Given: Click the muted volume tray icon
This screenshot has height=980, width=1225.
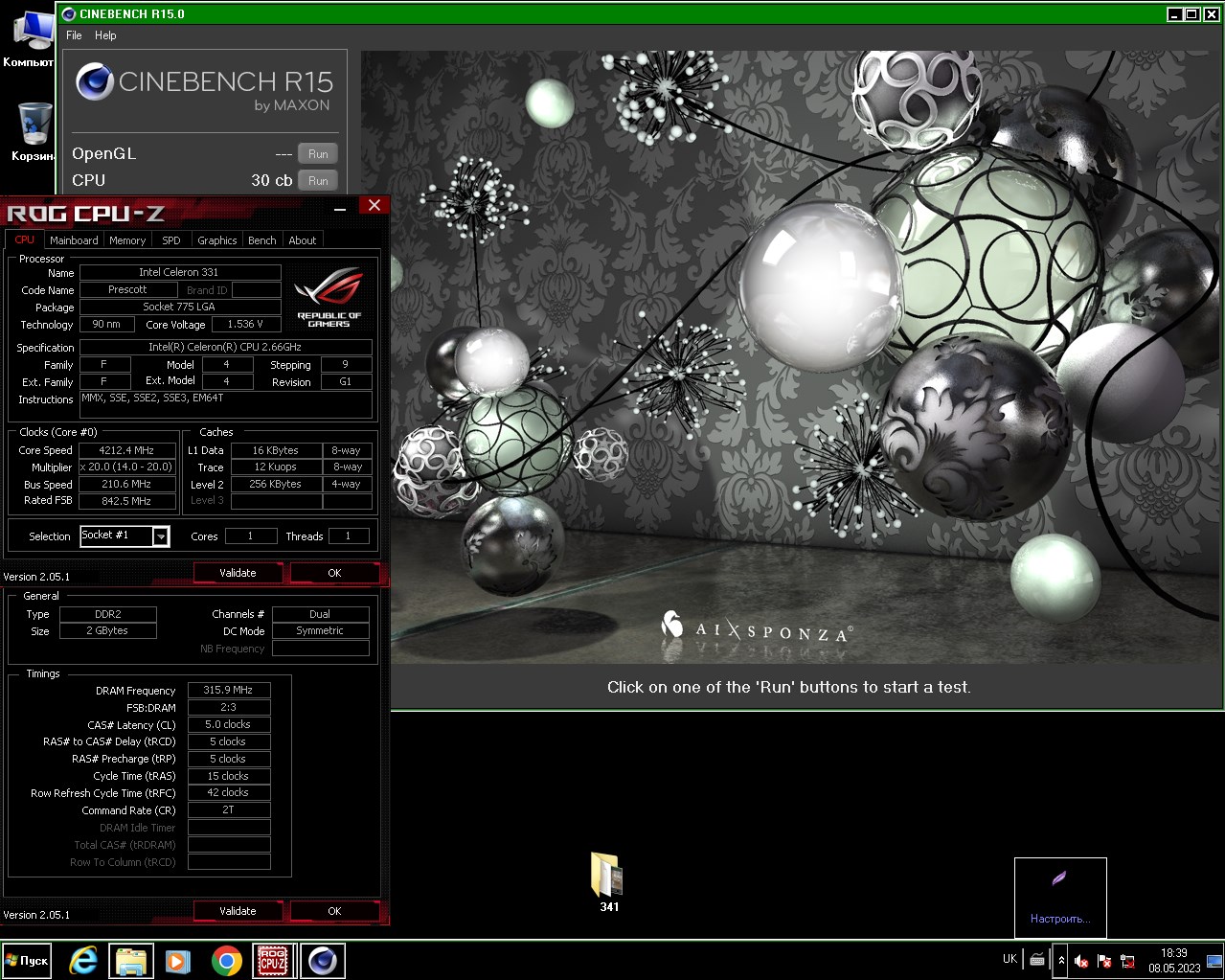Looking at the screenshot, I should pos(1081,961).
